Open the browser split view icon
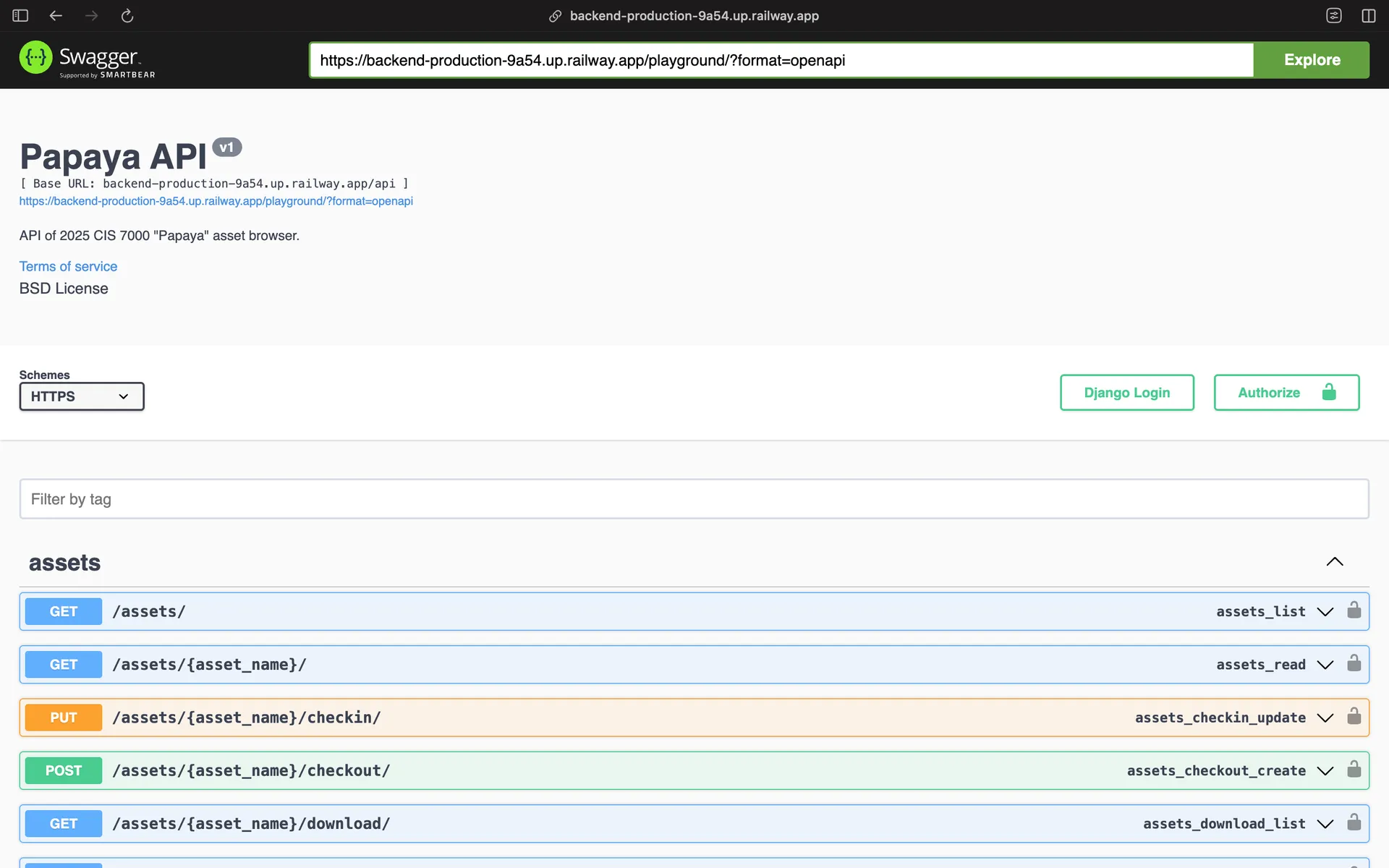Image resolution: width=1389 pixels, height=868 pixels. (x=1368, y=16)
